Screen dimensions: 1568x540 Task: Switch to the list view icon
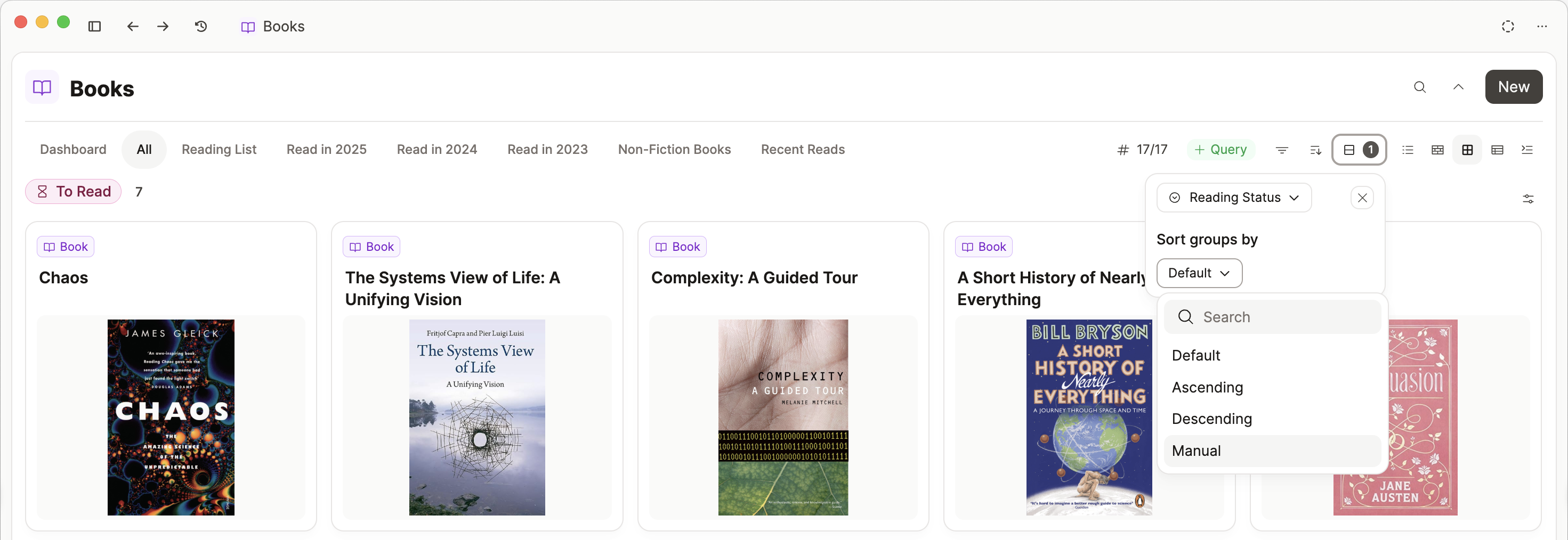(1407, 150)
